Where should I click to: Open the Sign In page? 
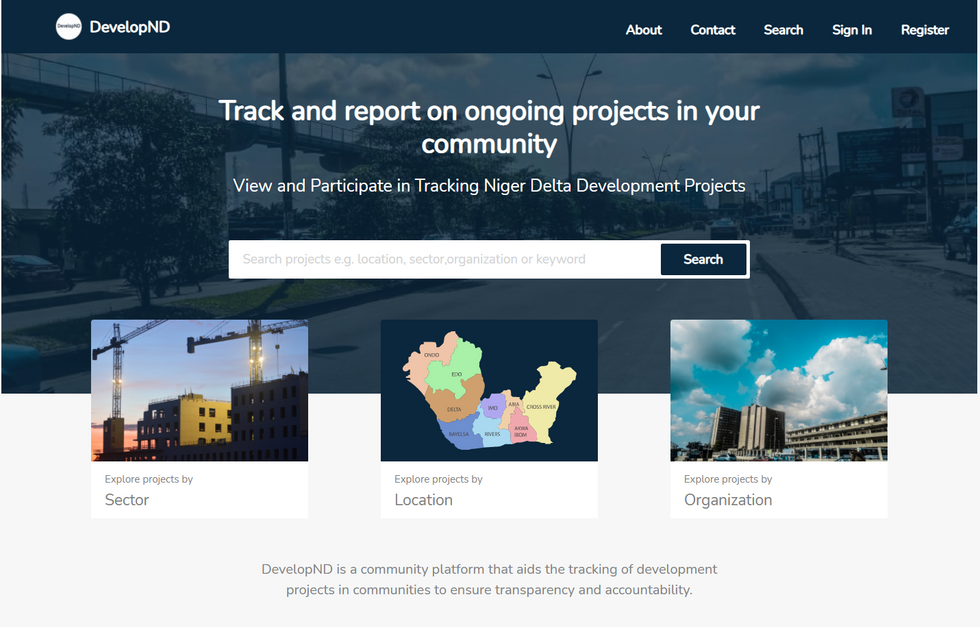(x=852, y=30)
